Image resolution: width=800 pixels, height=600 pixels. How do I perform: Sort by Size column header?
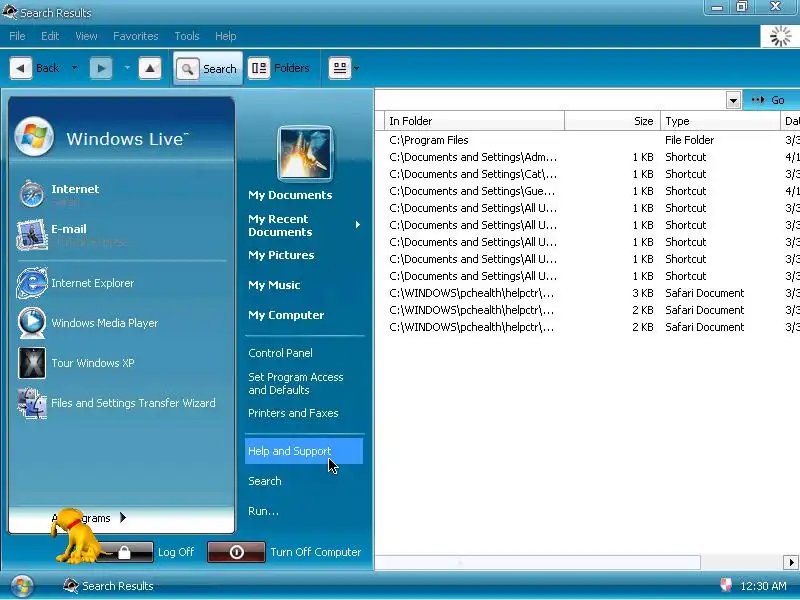(x=612, y=121)
